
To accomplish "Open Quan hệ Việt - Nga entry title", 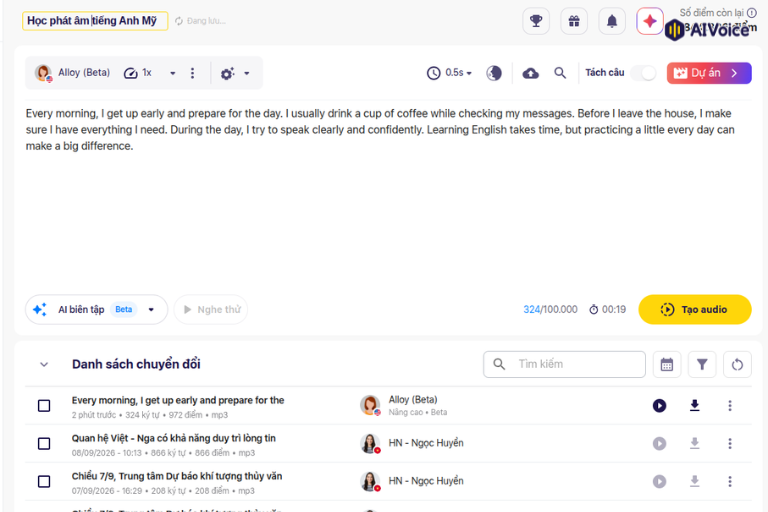I will [x=174, y=439].
